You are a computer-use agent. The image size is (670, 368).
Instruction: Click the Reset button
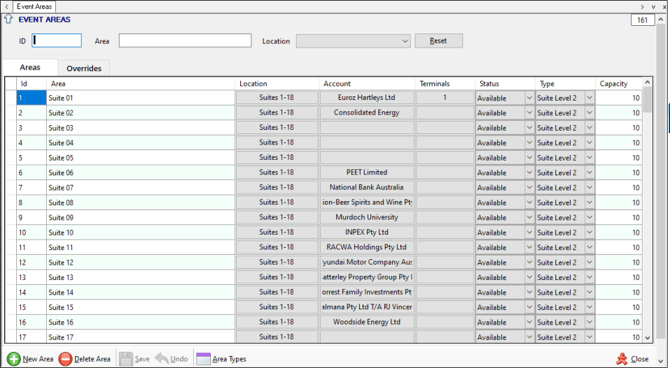438,41
